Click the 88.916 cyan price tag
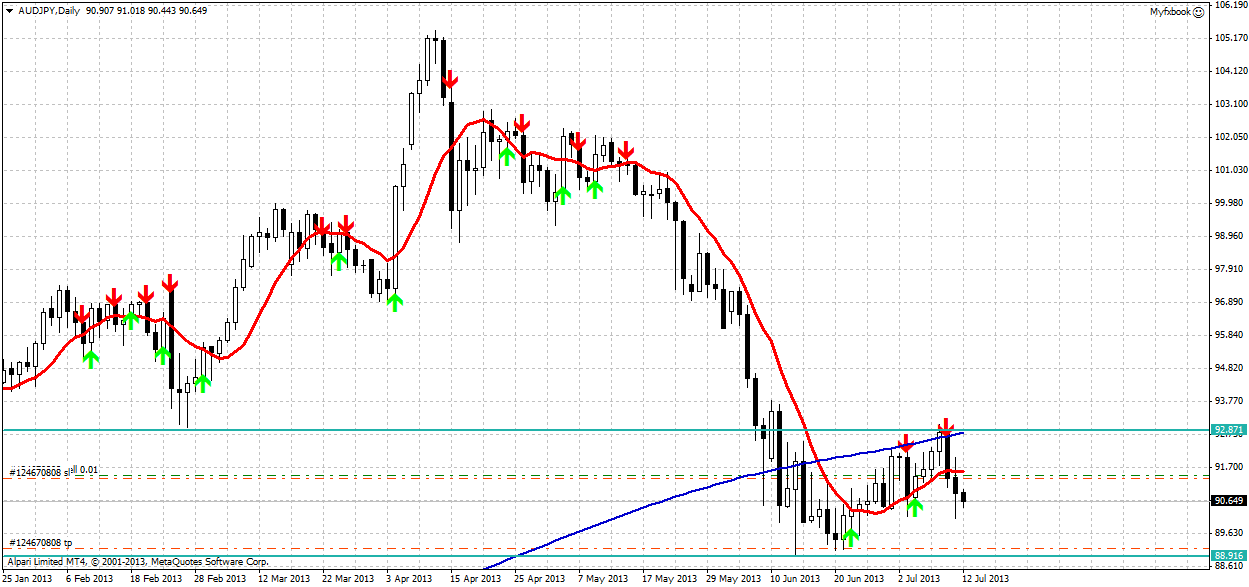This screenshot has height=587, width=1249. tap(1228, 555)
